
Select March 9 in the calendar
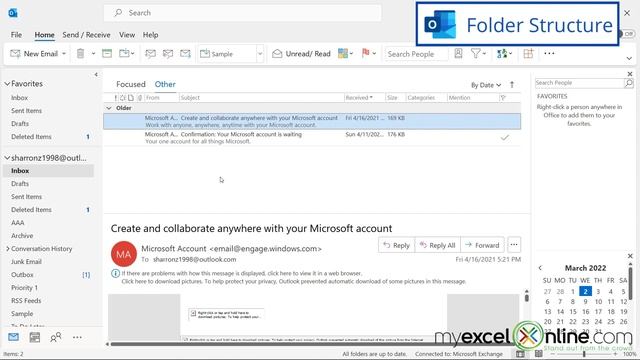(x=585, y=301)
